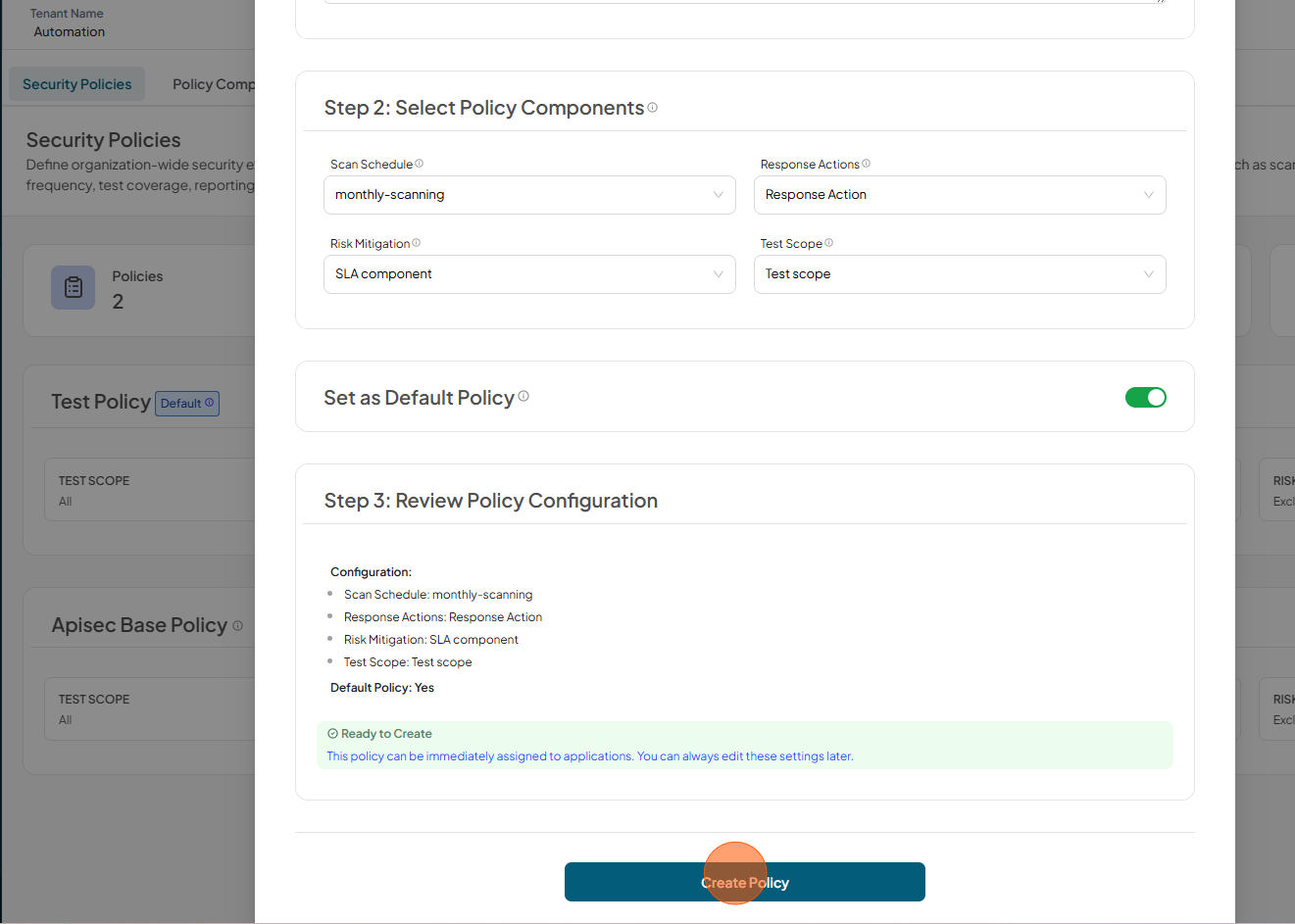Click the Policies count 2
This screenshot has height=924, width=1295.
click(x=118, y=302)
